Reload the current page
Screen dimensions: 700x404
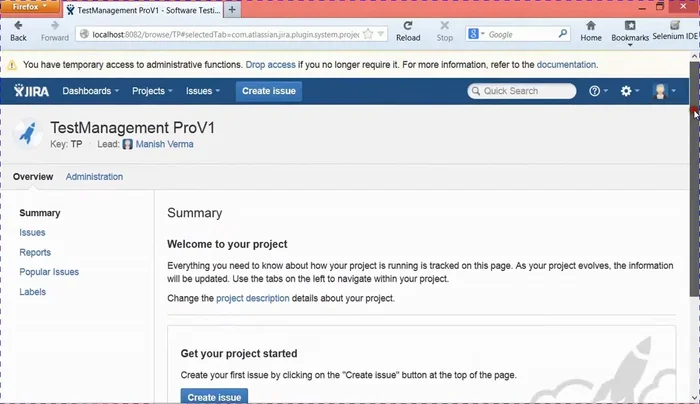click(x=408, y=31)
